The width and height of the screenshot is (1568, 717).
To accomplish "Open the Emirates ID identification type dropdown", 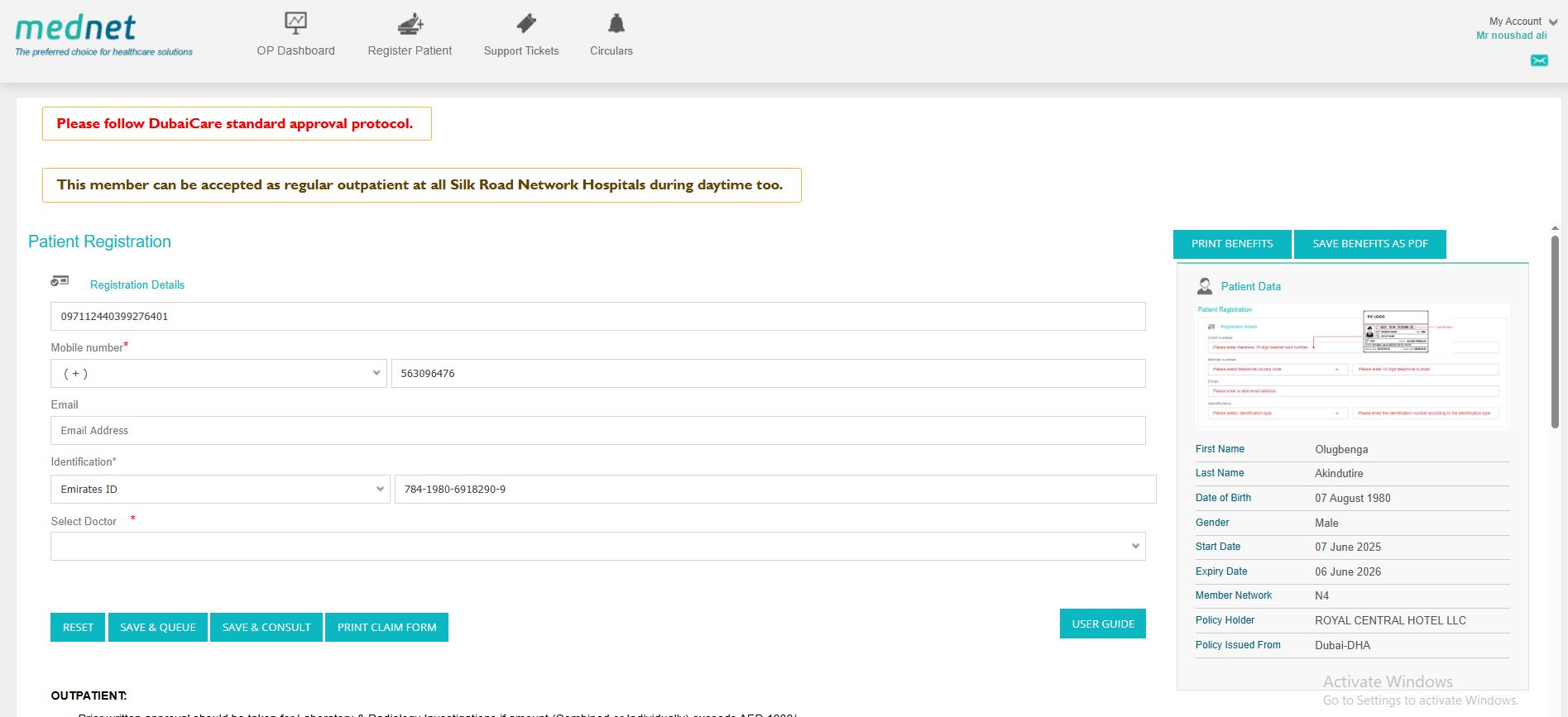I will pyautogui.click(x=220, y=489).
